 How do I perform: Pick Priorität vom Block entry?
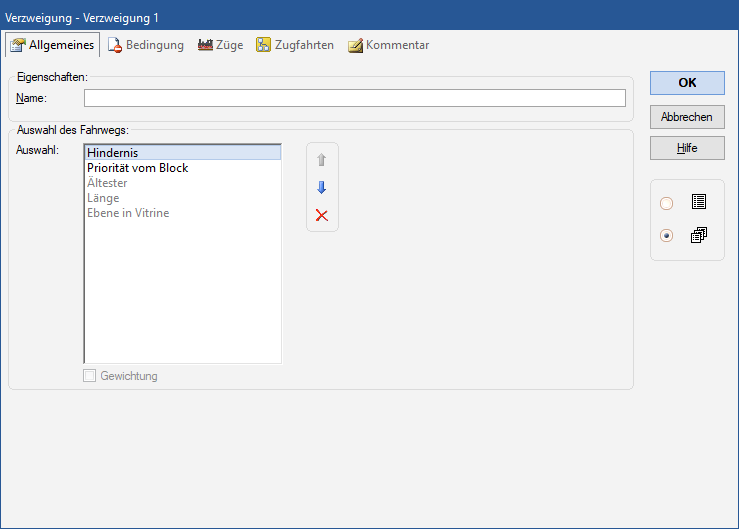click(137, 168)
